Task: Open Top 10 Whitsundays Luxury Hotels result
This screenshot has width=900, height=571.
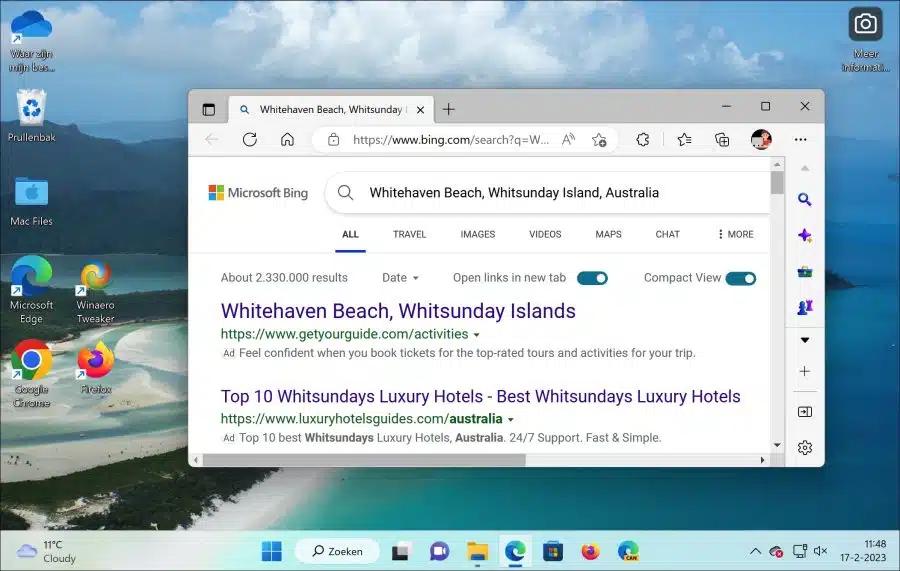Action: [480, 397]
